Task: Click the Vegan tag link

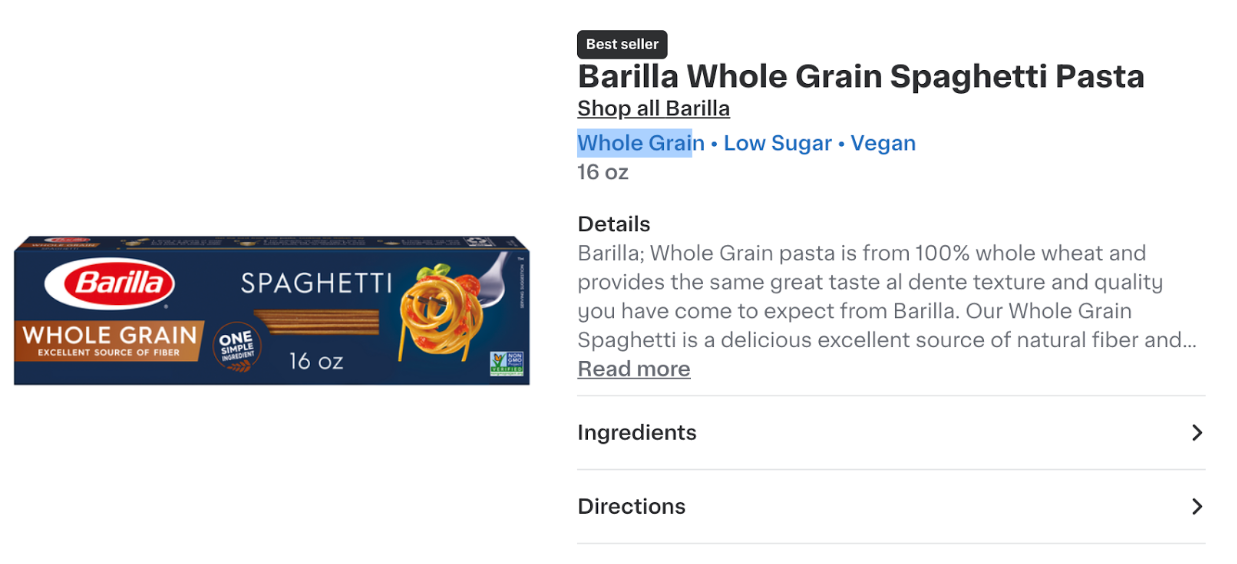Action: [883, 143]
